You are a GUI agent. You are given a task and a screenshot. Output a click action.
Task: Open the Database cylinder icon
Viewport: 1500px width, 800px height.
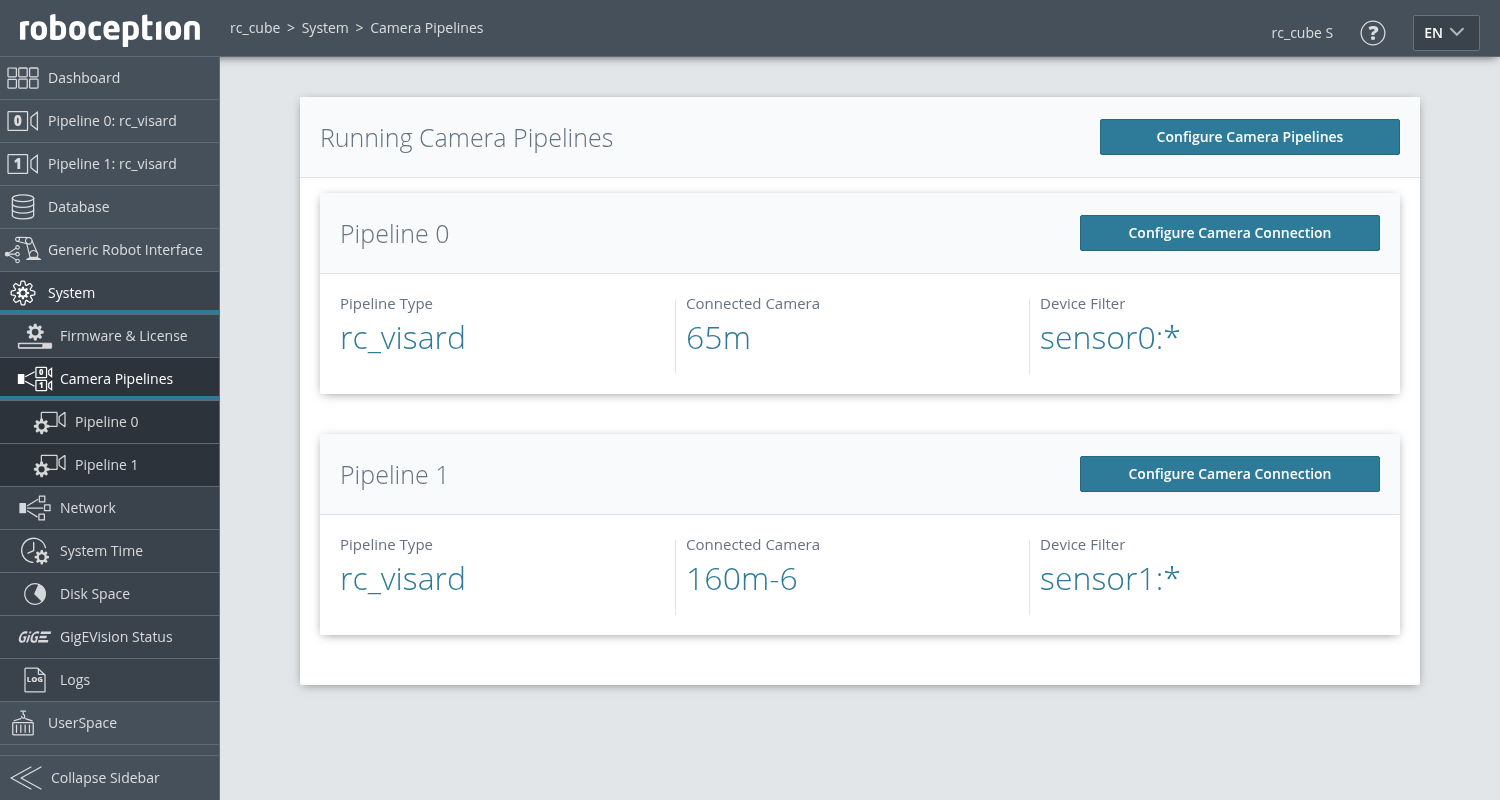[23, 207]
